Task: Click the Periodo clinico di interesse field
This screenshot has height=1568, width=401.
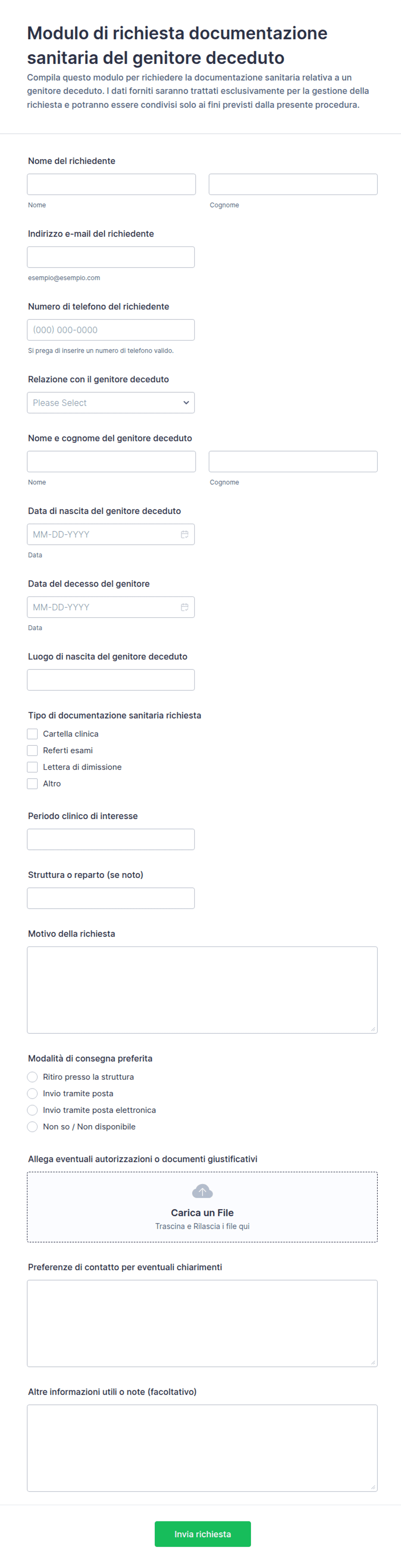Action: point(111,839)
